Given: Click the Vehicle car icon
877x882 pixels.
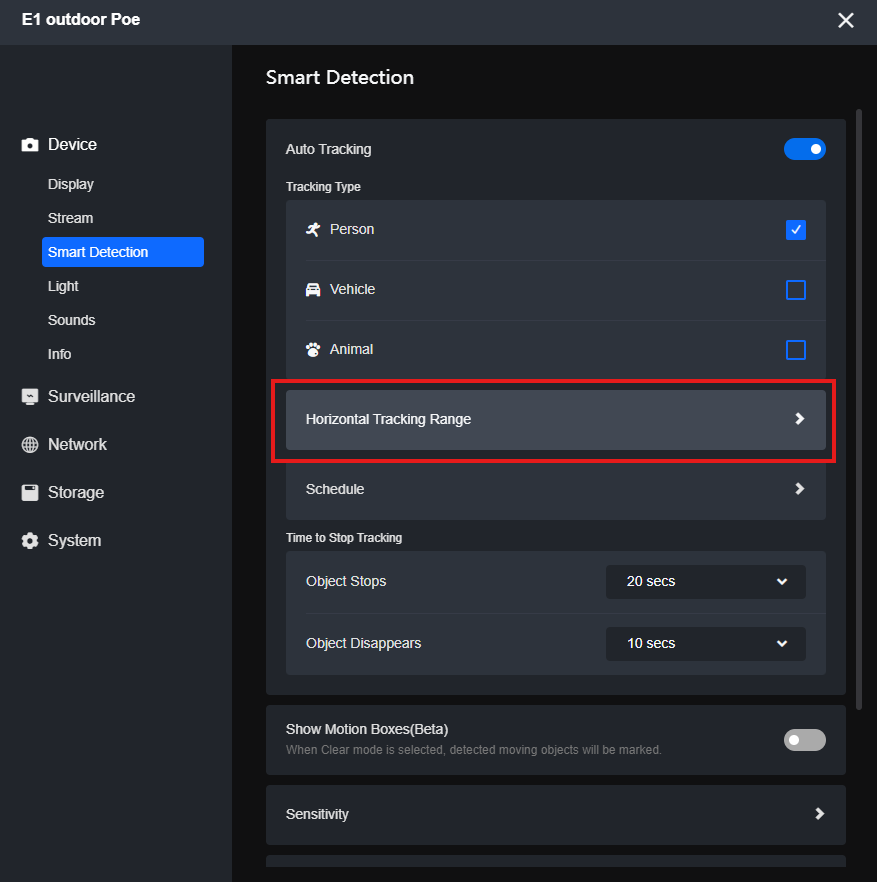Looking at the screenshot, I should [x=313, y=290].
